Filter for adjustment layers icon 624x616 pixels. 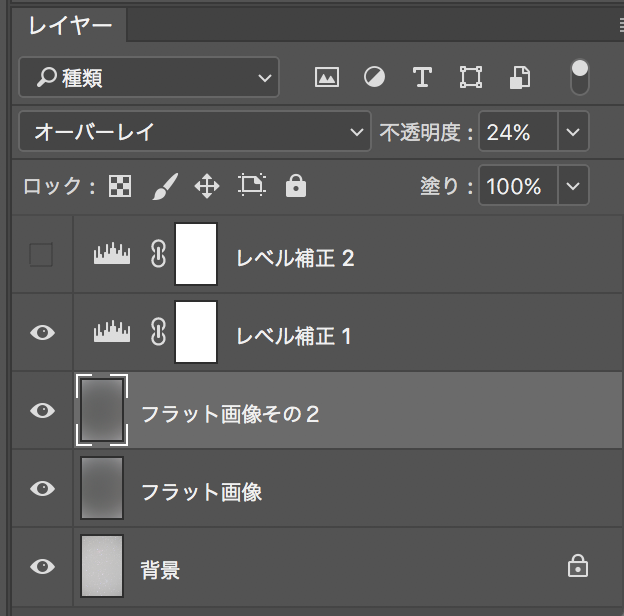pos(374,77)
